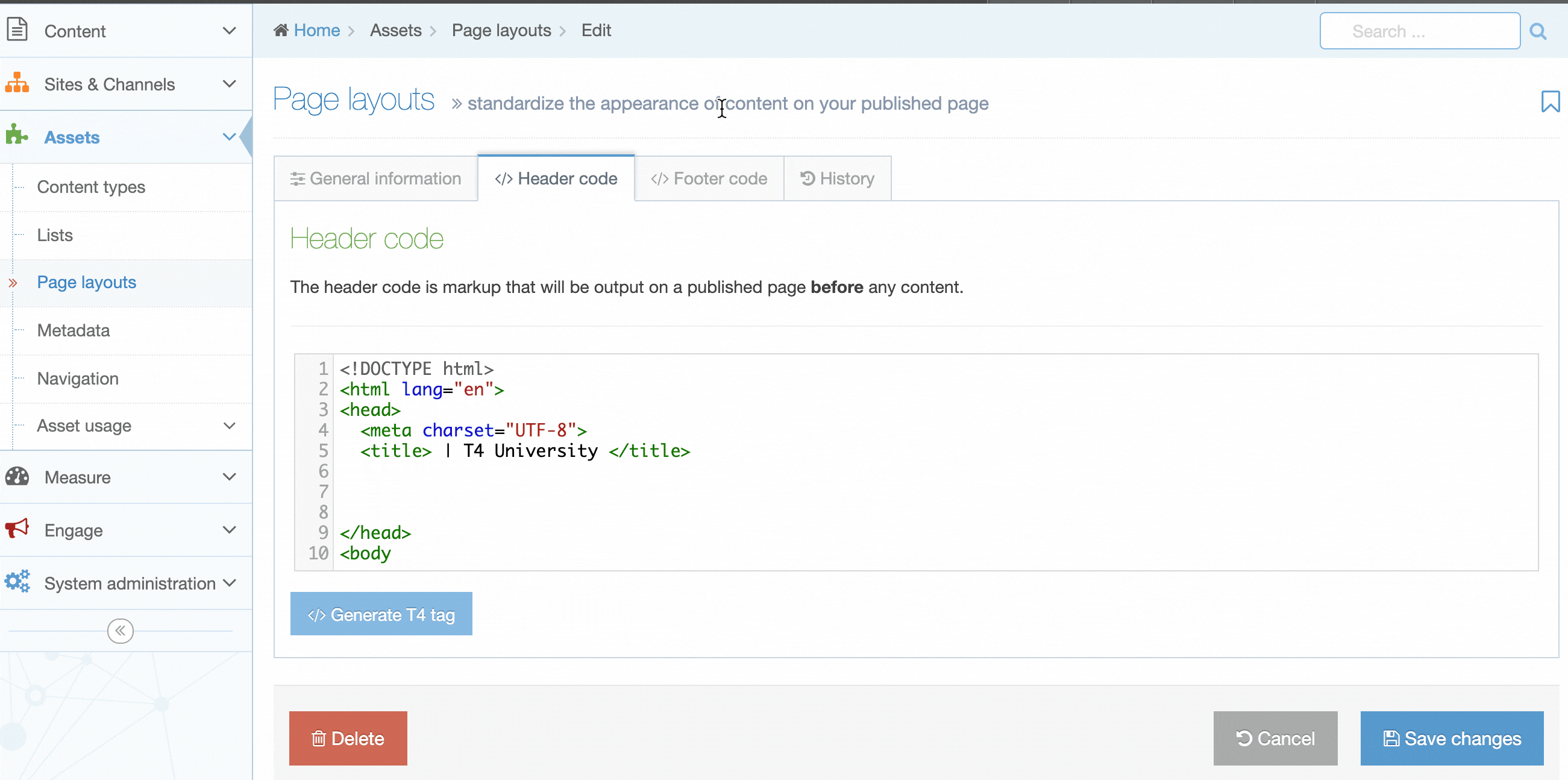Open Content types in the sidebar
1568x780 pixels.
92,187
